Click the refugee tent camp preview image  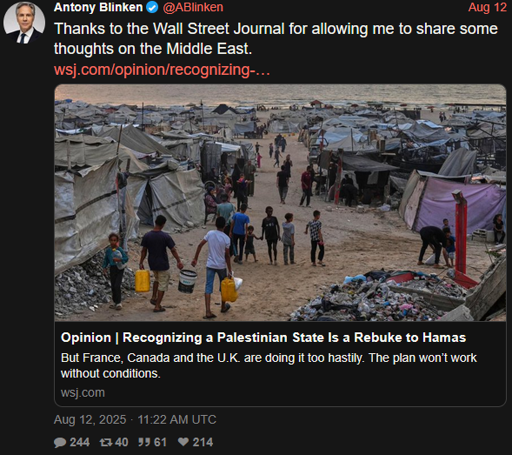tap(280, 203)
